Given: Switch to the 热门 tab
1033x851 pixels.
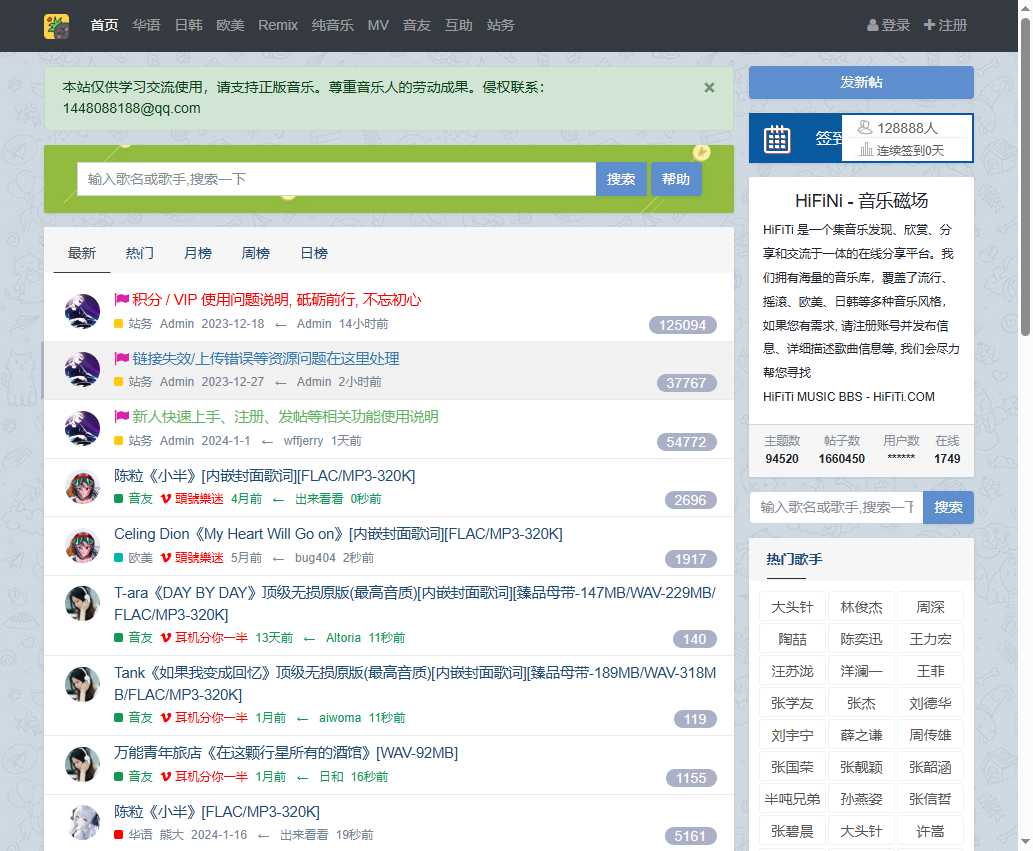Looking at the screenshot, I should 139,253.
